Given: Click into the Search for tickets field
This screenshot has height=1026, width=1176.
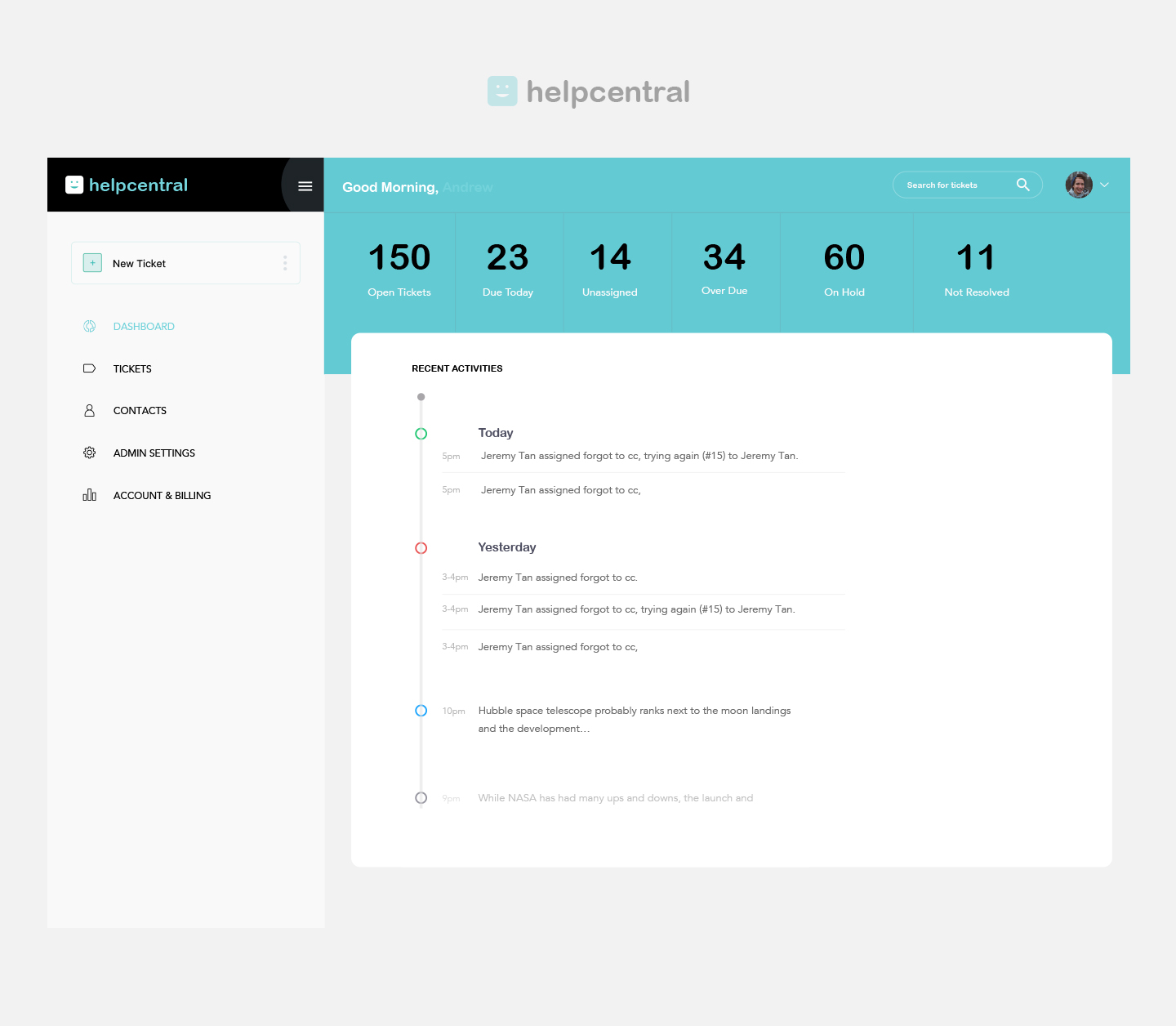Looking at the screenshot, I should point(968,185).
